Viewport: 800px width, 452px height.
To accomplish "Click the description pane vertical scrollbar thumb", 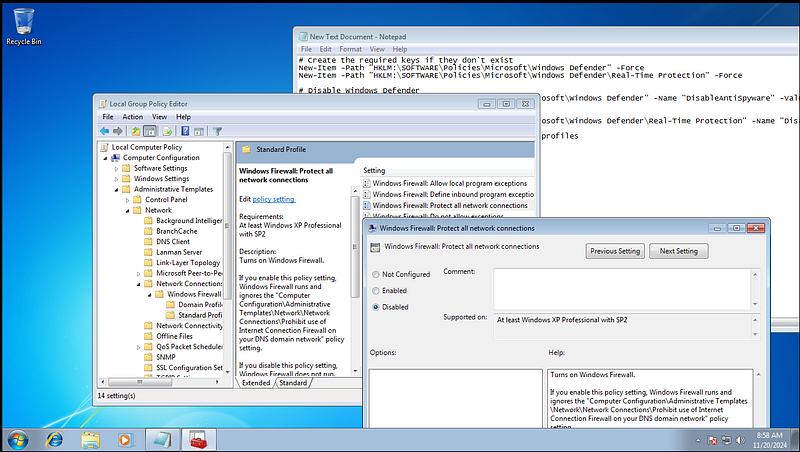I will pyautogui.click(x=355, y=247).
